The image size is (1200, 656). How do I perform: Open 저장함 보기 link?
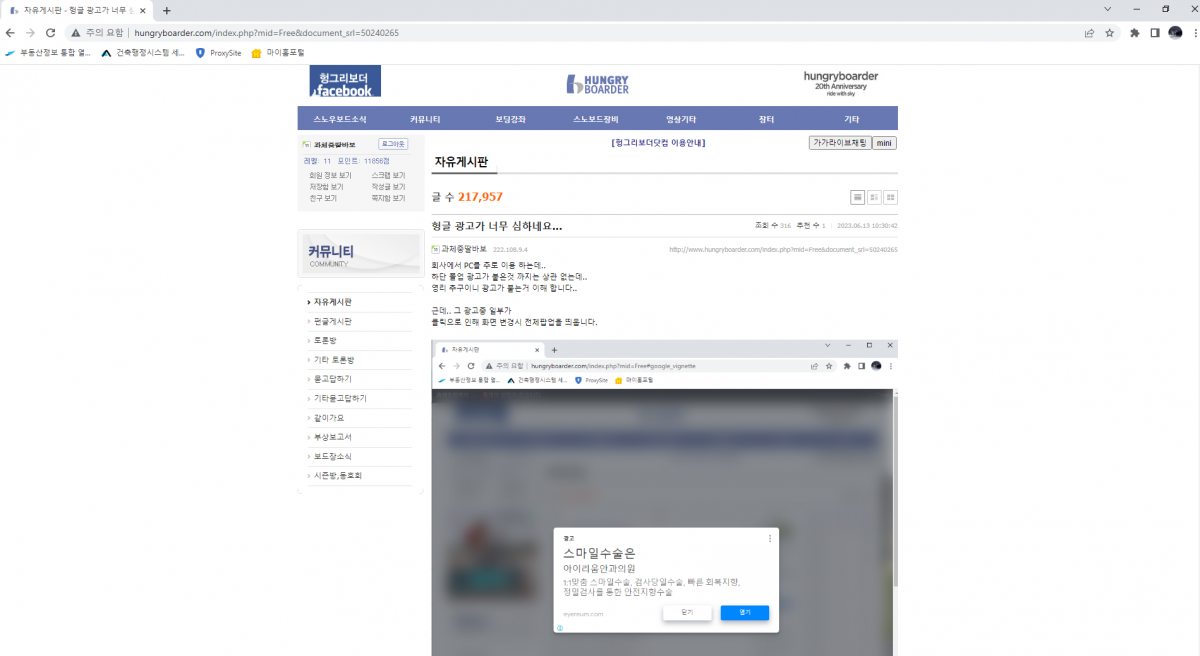point(326,187)
